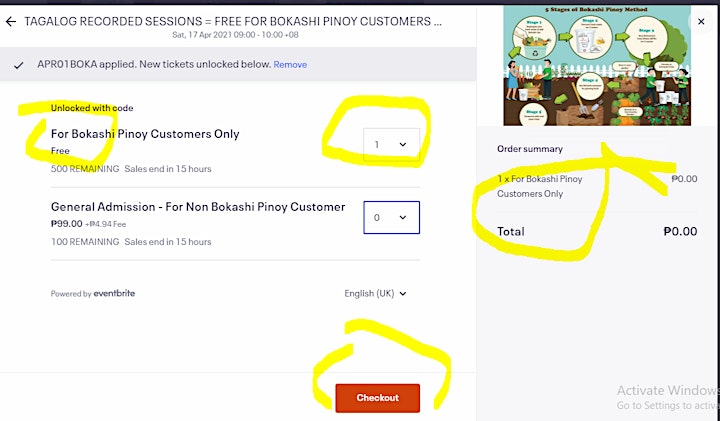Open the Powered by eventbrite link
The width and height of the screenshot is (720, 421).
pos(93,293)
